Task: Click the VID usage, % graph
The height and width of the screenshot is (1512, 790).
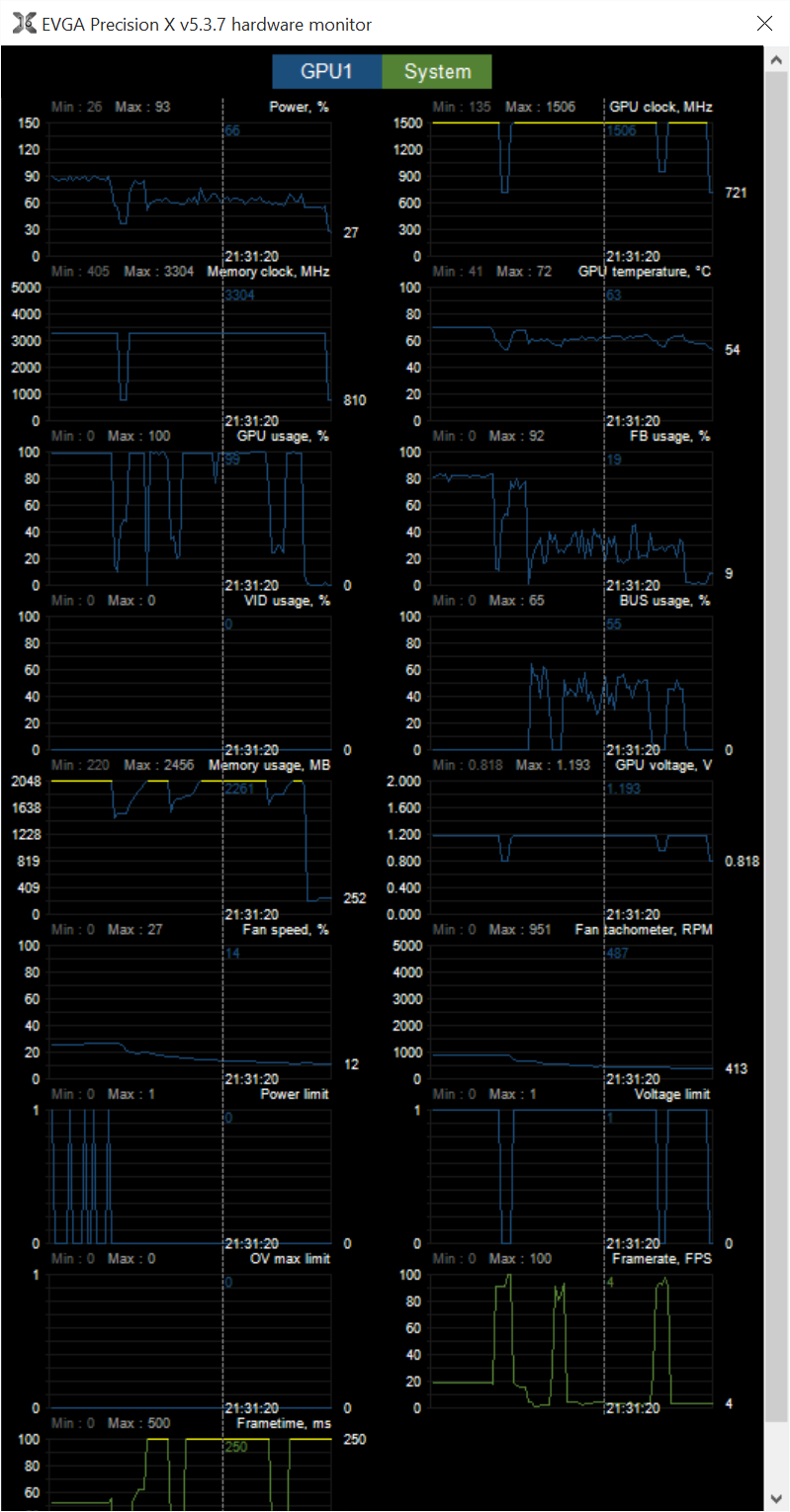Action: tap(191, 683)
